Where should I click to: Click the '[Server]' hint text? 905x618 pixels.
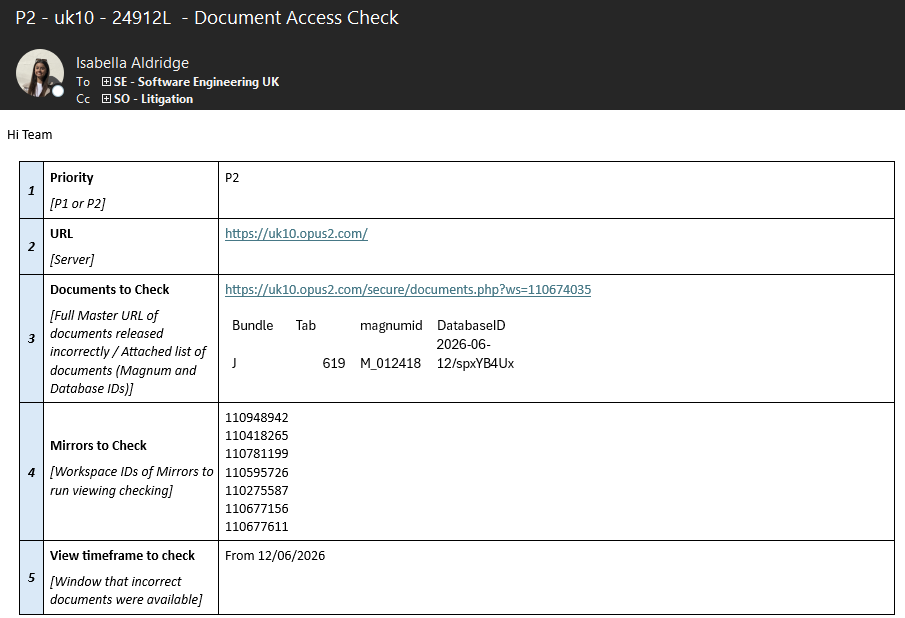pyautogui.click(x=72, y=260)
